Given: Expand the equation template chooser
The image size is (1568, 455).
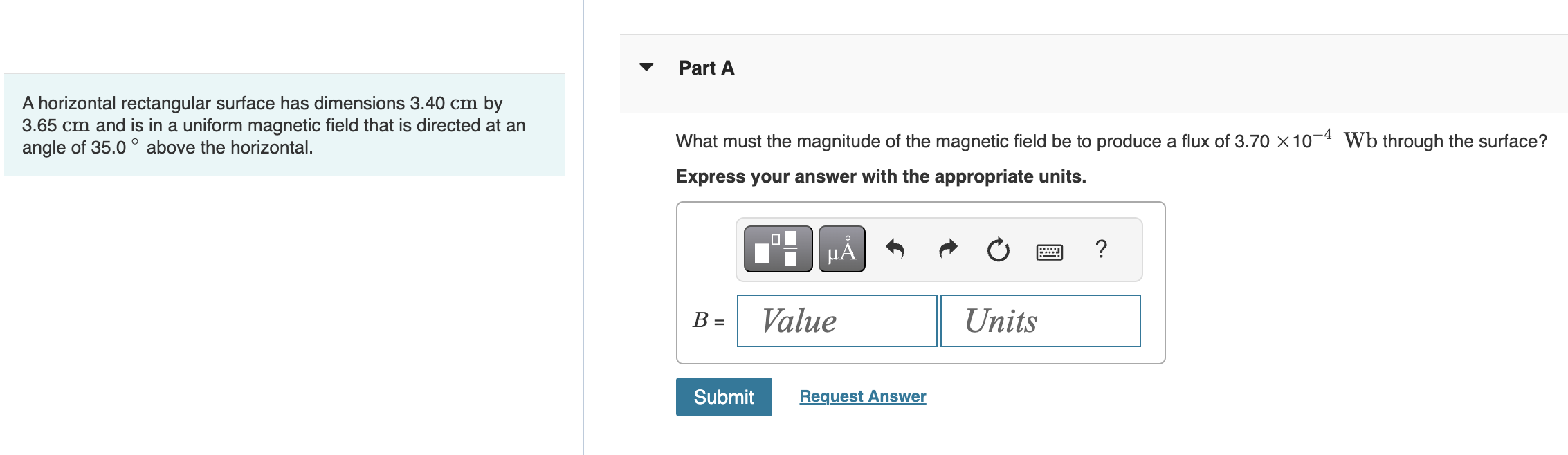Looking at the screenshot, I should [x=776, y=250].
